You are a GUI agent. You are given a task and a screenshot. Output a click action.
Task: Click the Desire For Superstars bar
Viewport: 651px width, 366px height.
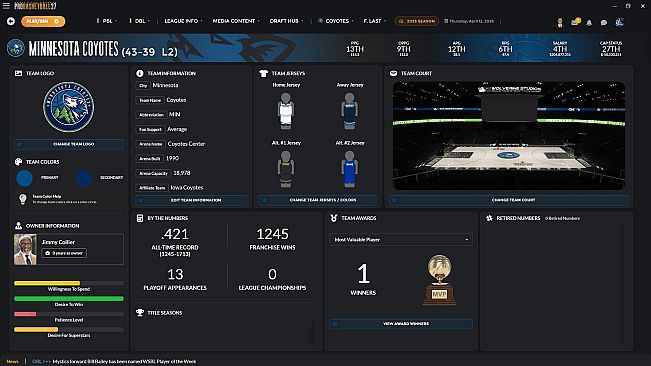[x=69, y=329]
